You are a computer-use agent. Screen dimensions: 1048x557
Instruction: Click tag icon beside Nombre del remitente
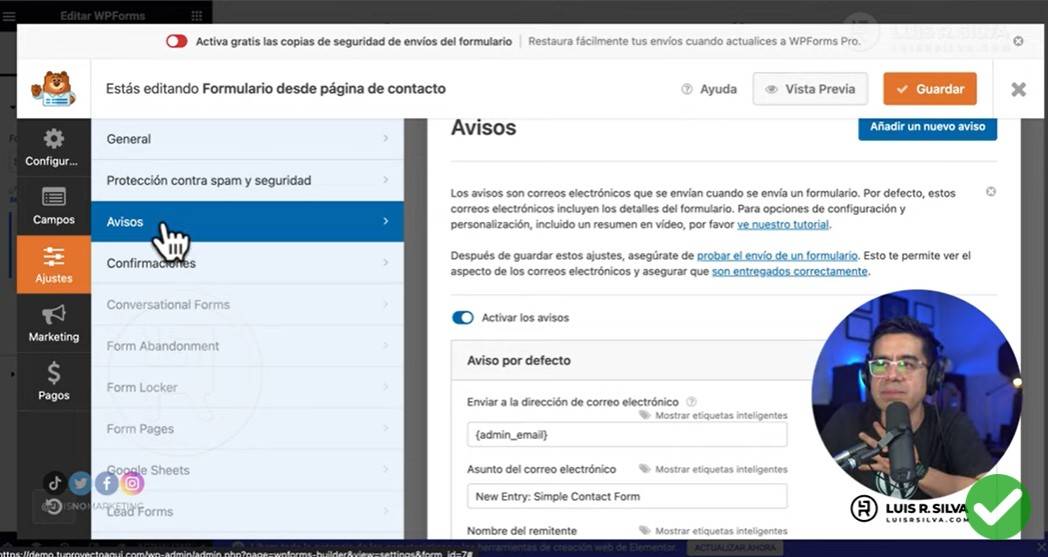point(644,530)
